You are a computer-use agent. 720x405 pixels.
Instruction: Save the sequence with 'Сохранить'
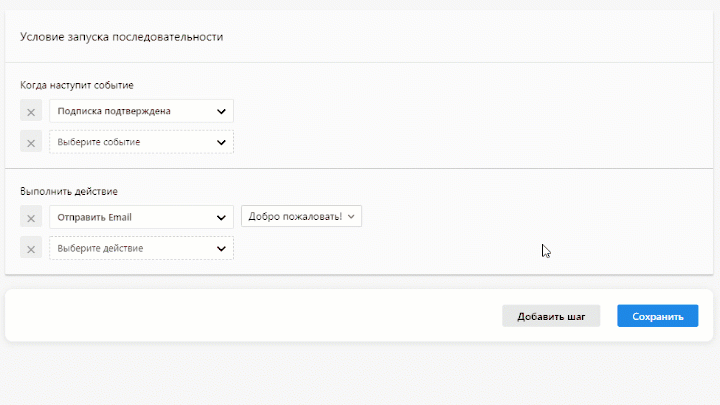click(657, 316)
